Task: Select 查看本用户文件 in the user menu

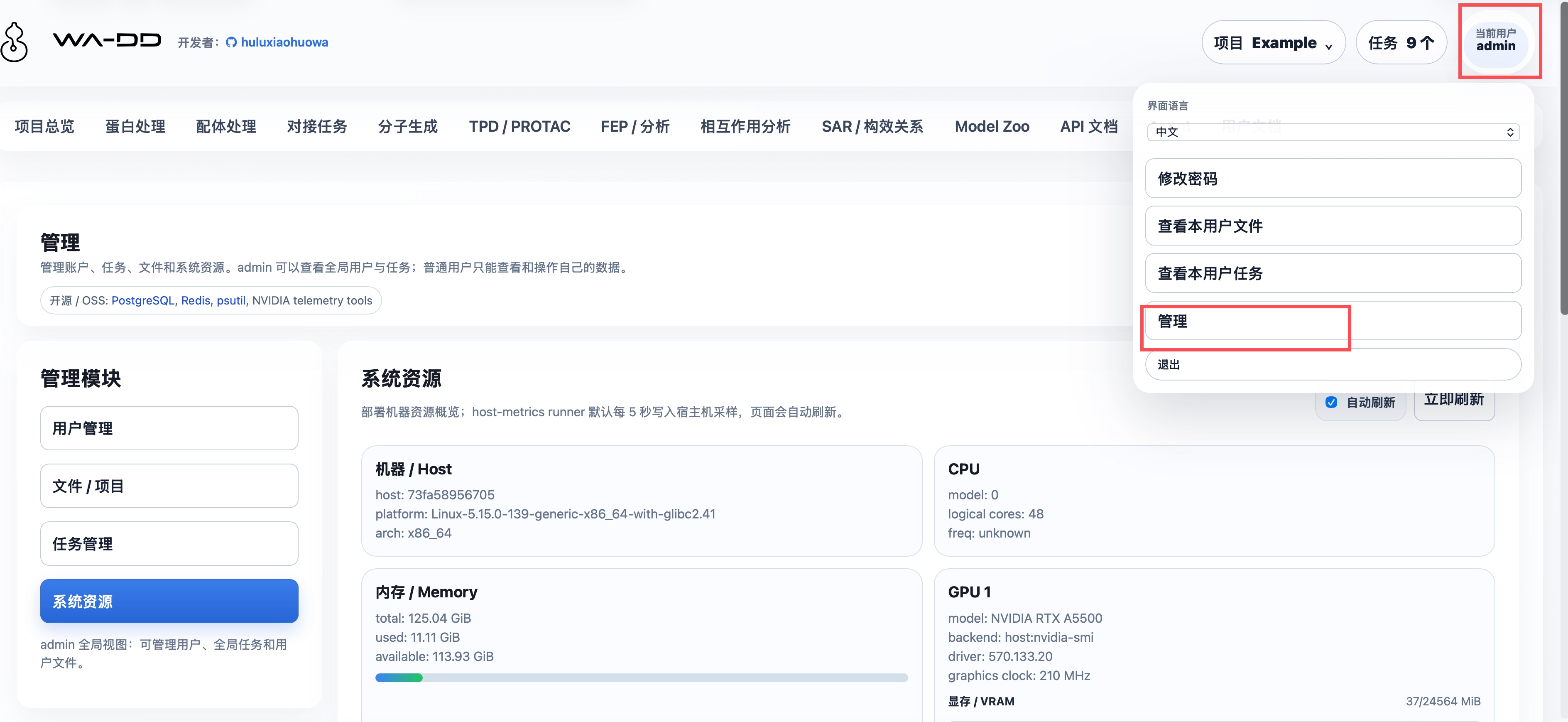Action: point(1333,226)
